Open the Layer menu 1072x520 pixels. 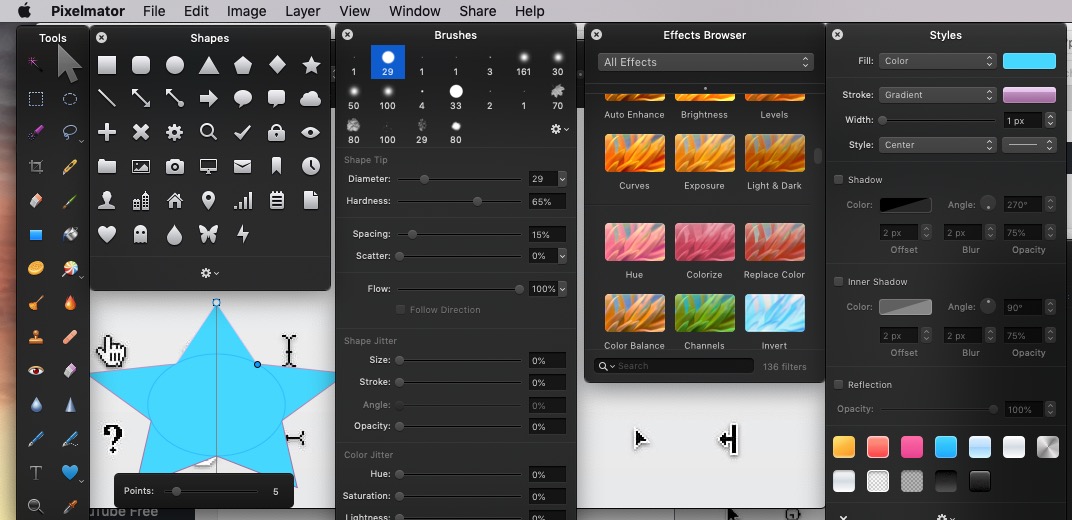302,11
